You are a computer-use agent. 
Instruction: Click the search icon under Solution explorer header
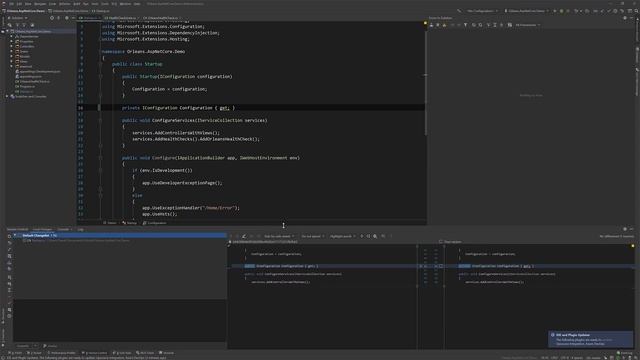click(x=10, y=25)
